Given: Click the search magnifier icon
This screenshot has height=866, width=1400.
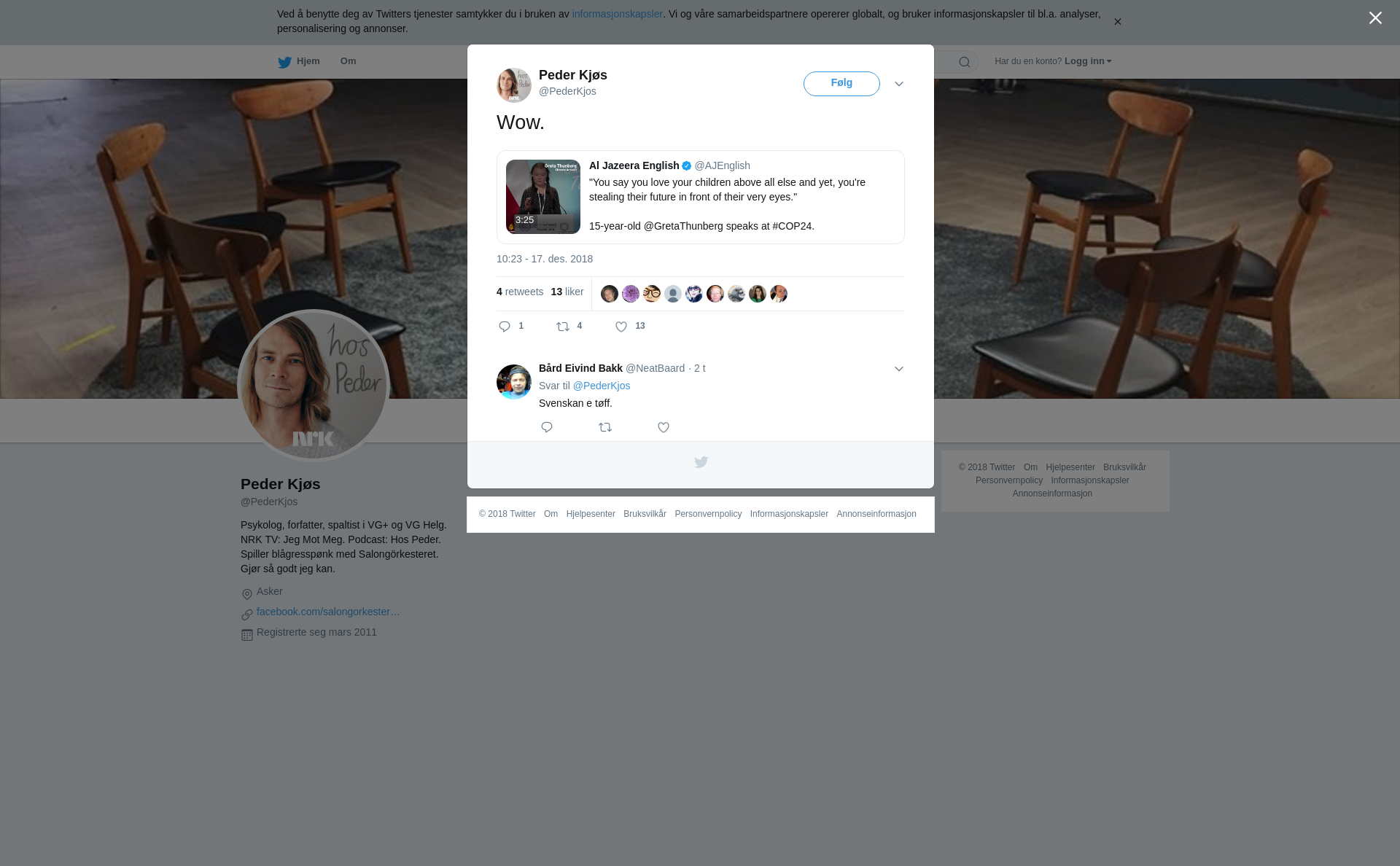Looking at the screenshot, I should tap(964, 62).
